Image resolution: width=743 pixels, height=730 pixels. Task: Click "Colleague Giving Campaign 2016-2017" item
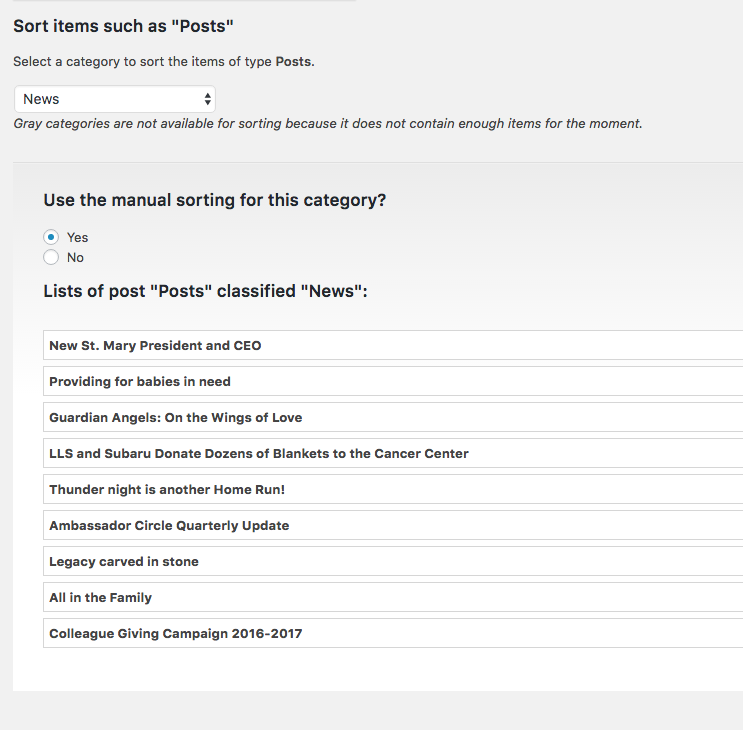click(x=175, y=633)
